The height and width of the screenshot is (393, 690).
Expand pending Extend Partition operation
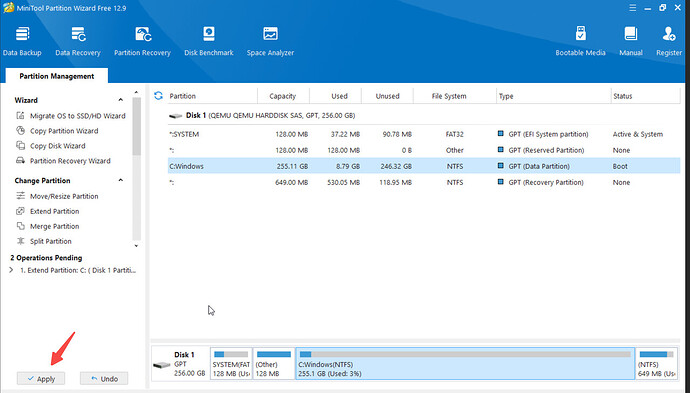point(11,270)
